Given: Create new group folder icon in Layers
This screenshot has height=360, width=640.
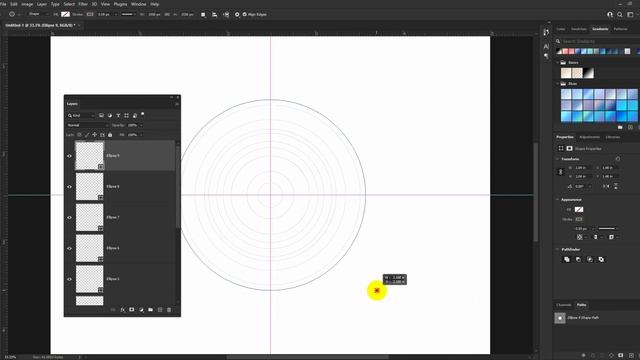Looking at the screenshot, I should 151,310.
